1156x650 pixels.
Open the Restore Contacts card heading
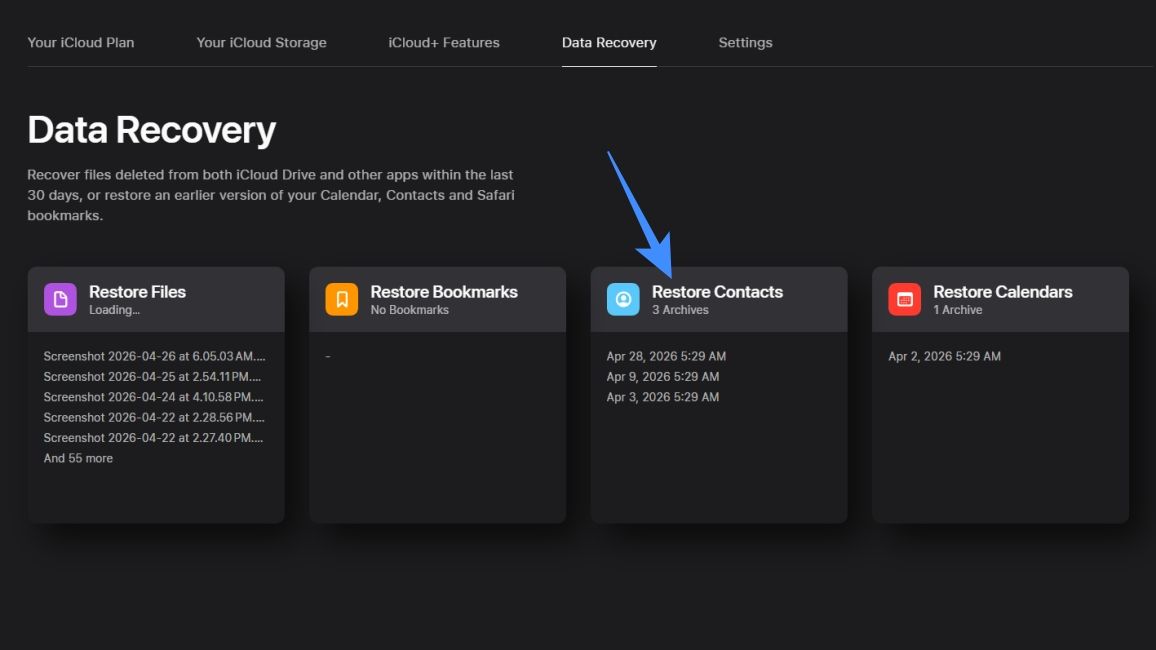pos(717,292)
